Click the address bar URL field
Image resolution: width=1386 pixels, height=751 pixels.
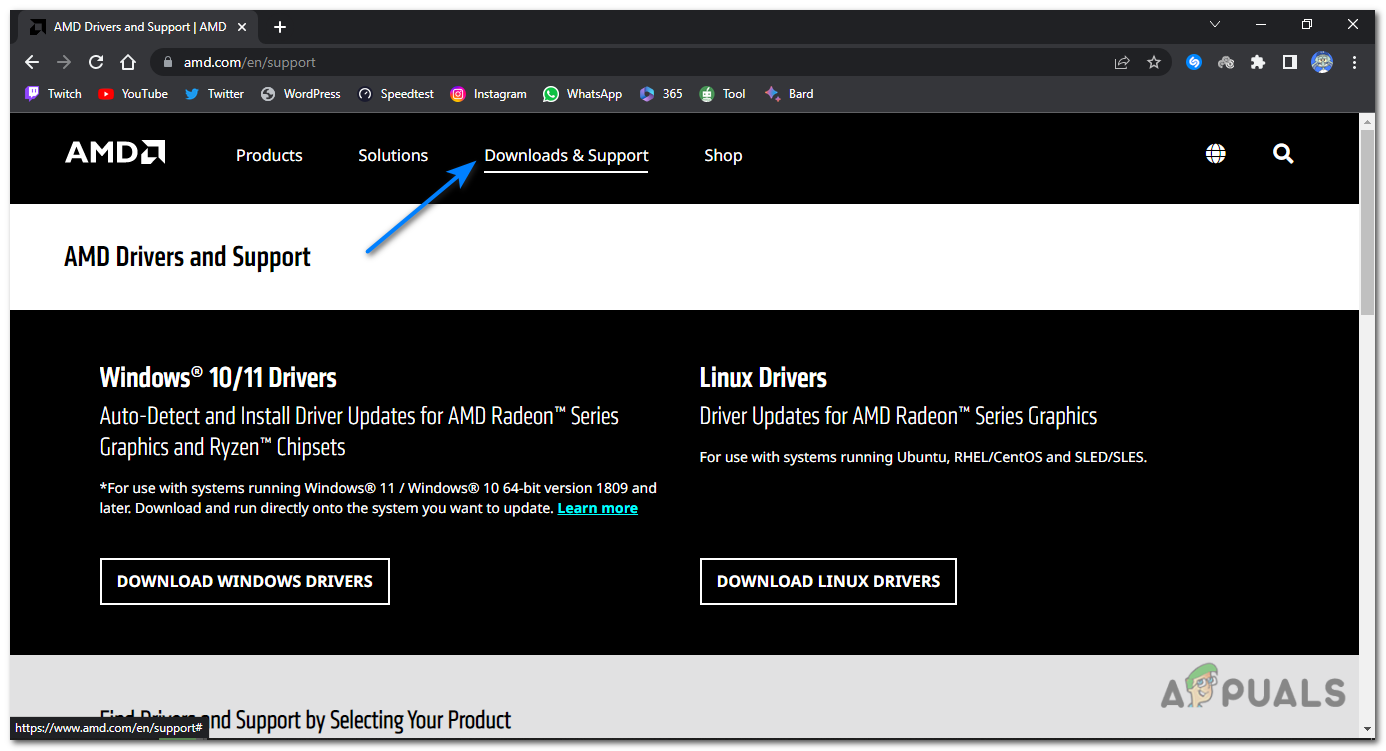600,62
